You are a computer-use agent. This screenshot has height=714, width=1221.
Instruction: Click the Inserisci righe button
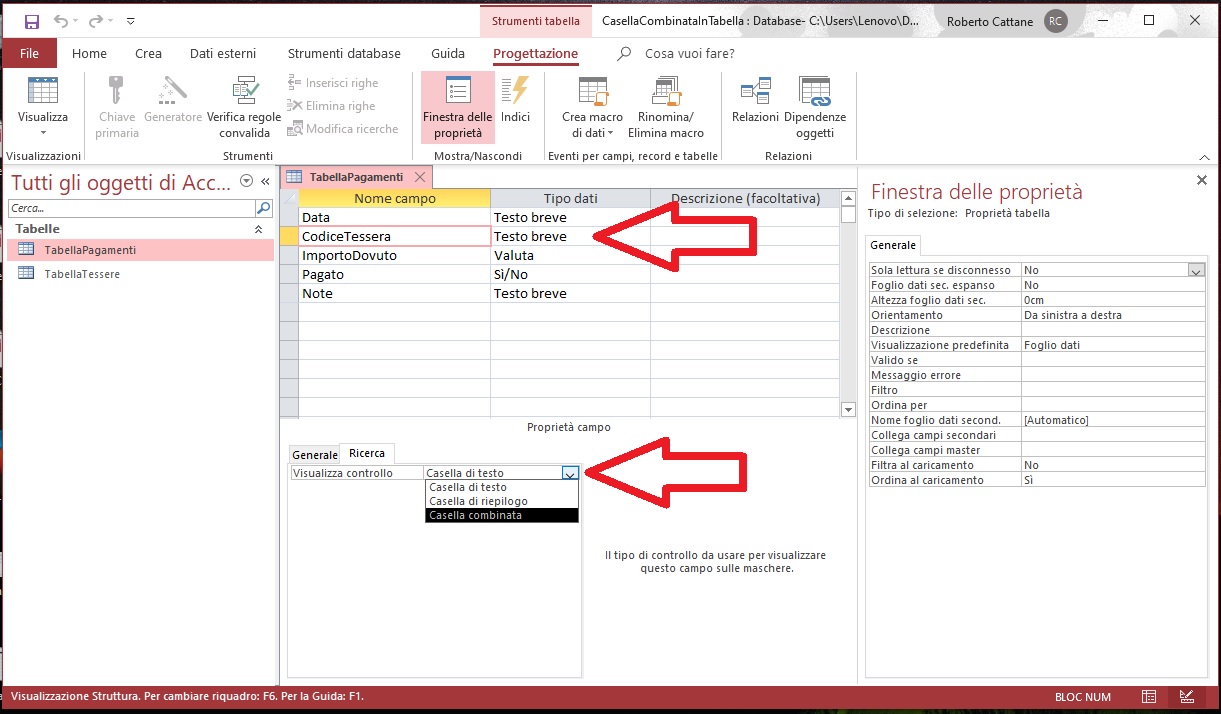(334, 83)
